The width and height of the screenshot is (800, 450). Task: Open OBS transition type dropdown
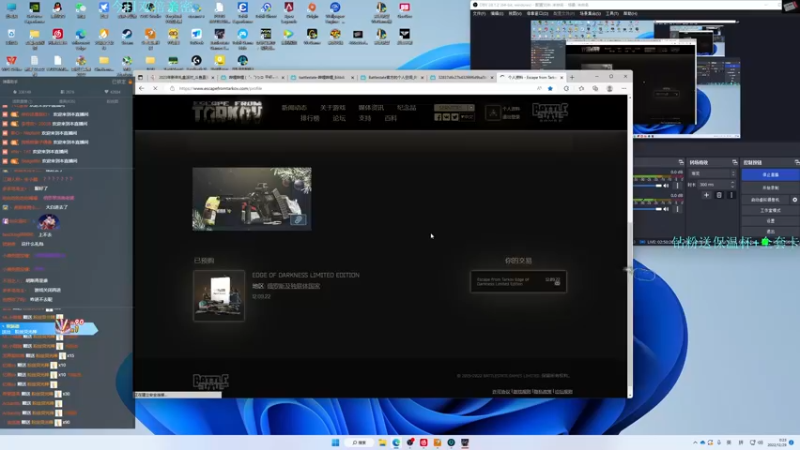(713, 173)
